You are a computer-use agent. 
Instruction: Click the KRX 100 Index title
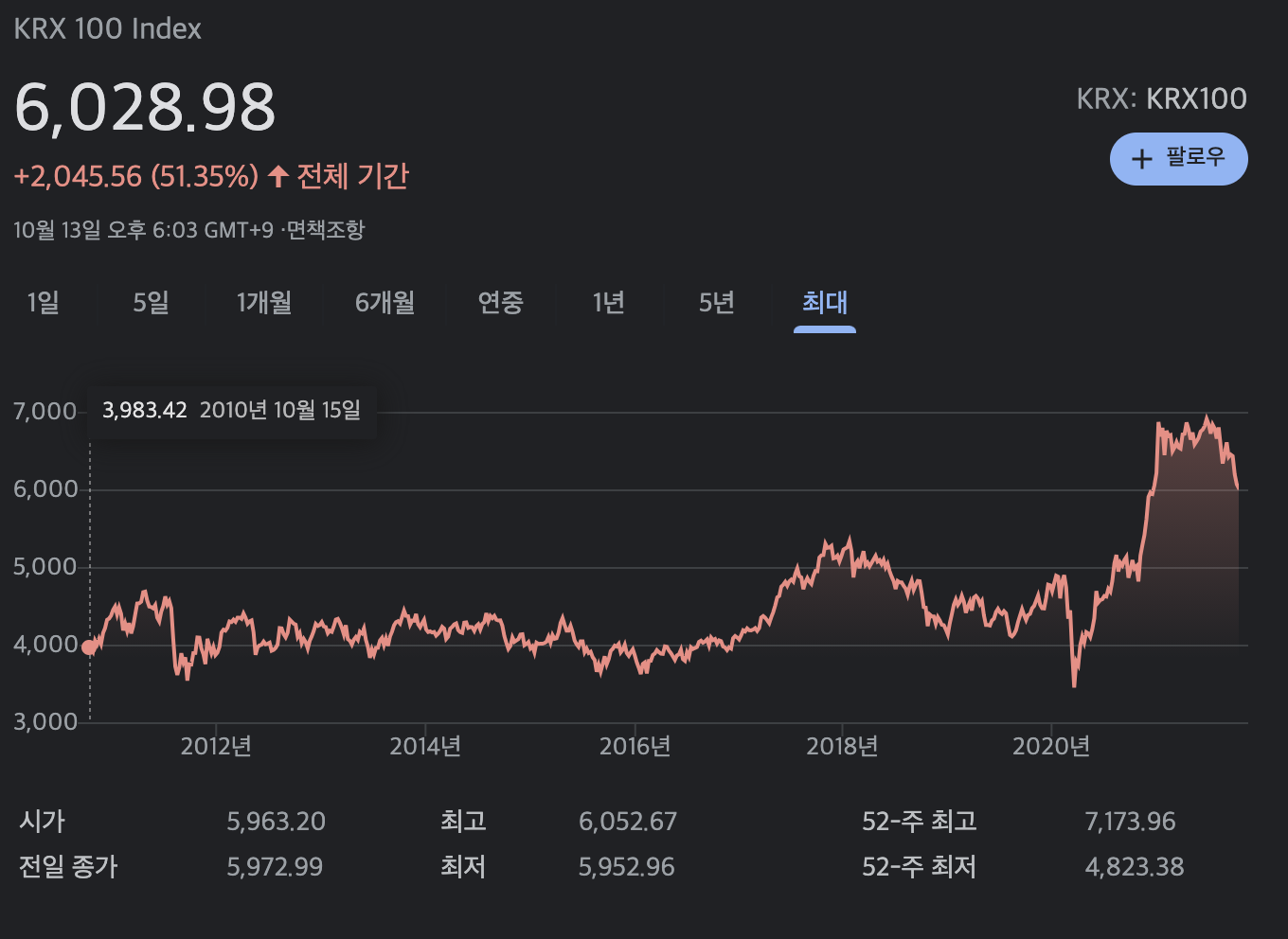(x=108, y=28)
